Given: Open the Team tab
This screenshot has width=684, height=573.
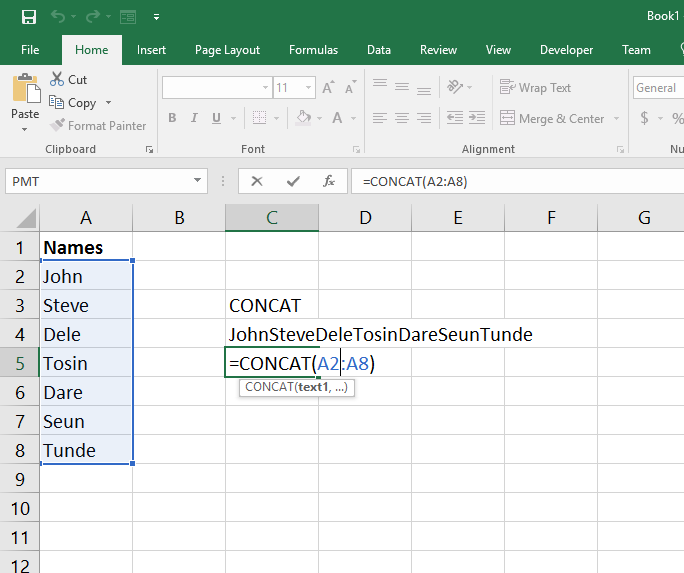Looking at the screenshot, I should (636, 50).
